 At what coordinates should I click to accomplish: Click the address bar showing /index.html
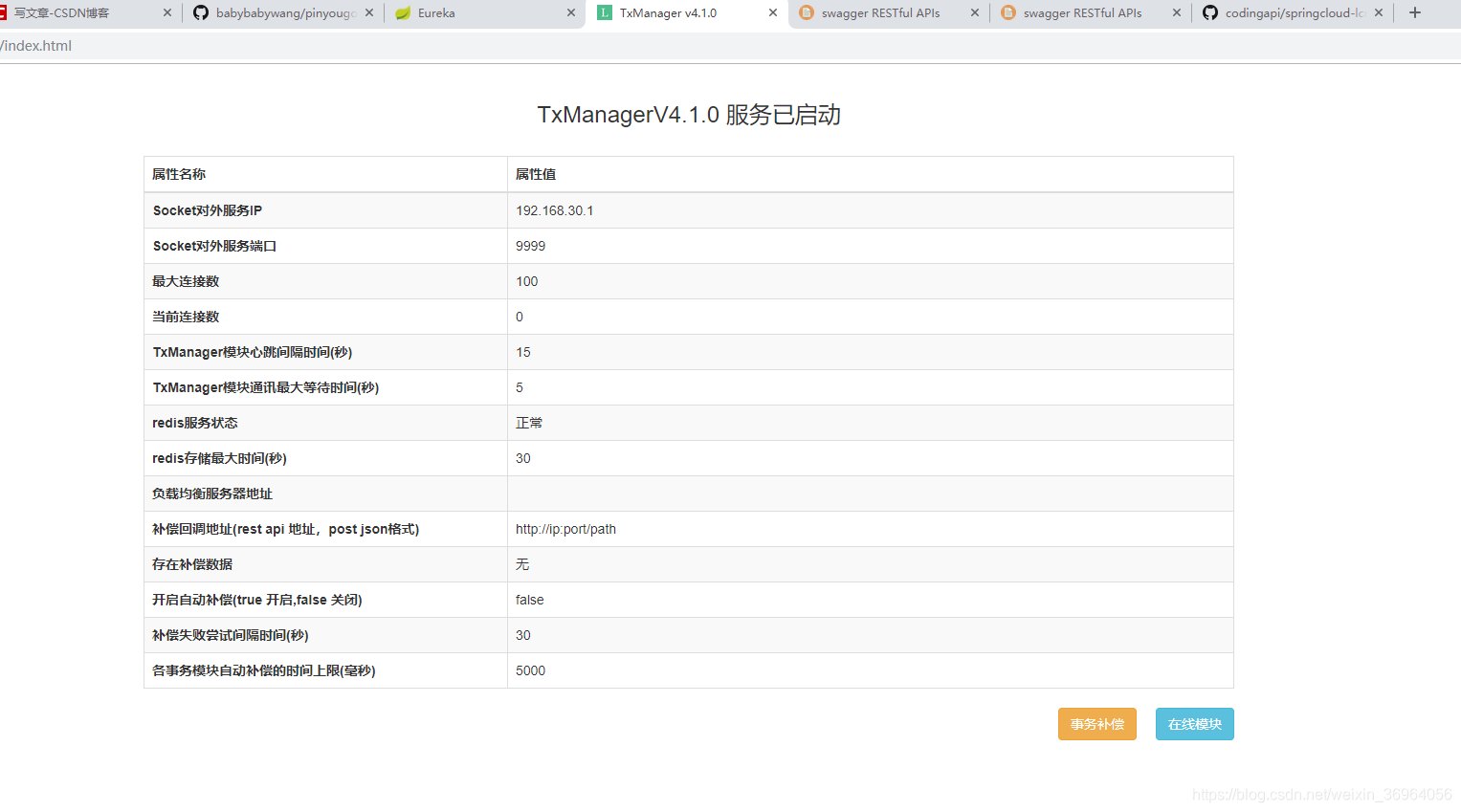pyautogui.click(x=730, y=46)
